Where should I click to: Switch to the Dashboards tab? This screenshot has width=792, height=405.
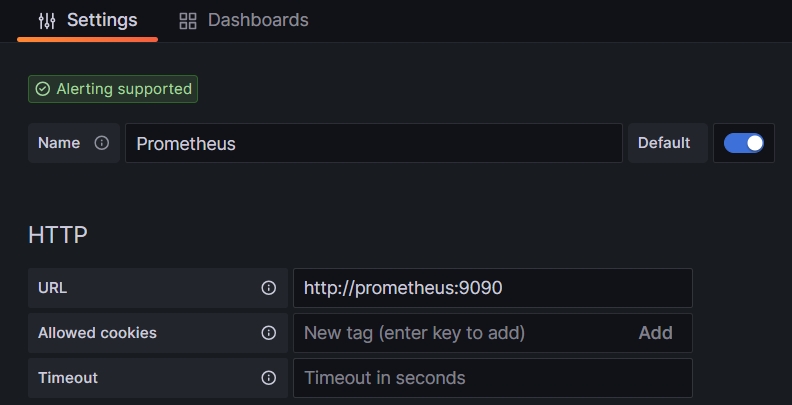coord(244,20)
